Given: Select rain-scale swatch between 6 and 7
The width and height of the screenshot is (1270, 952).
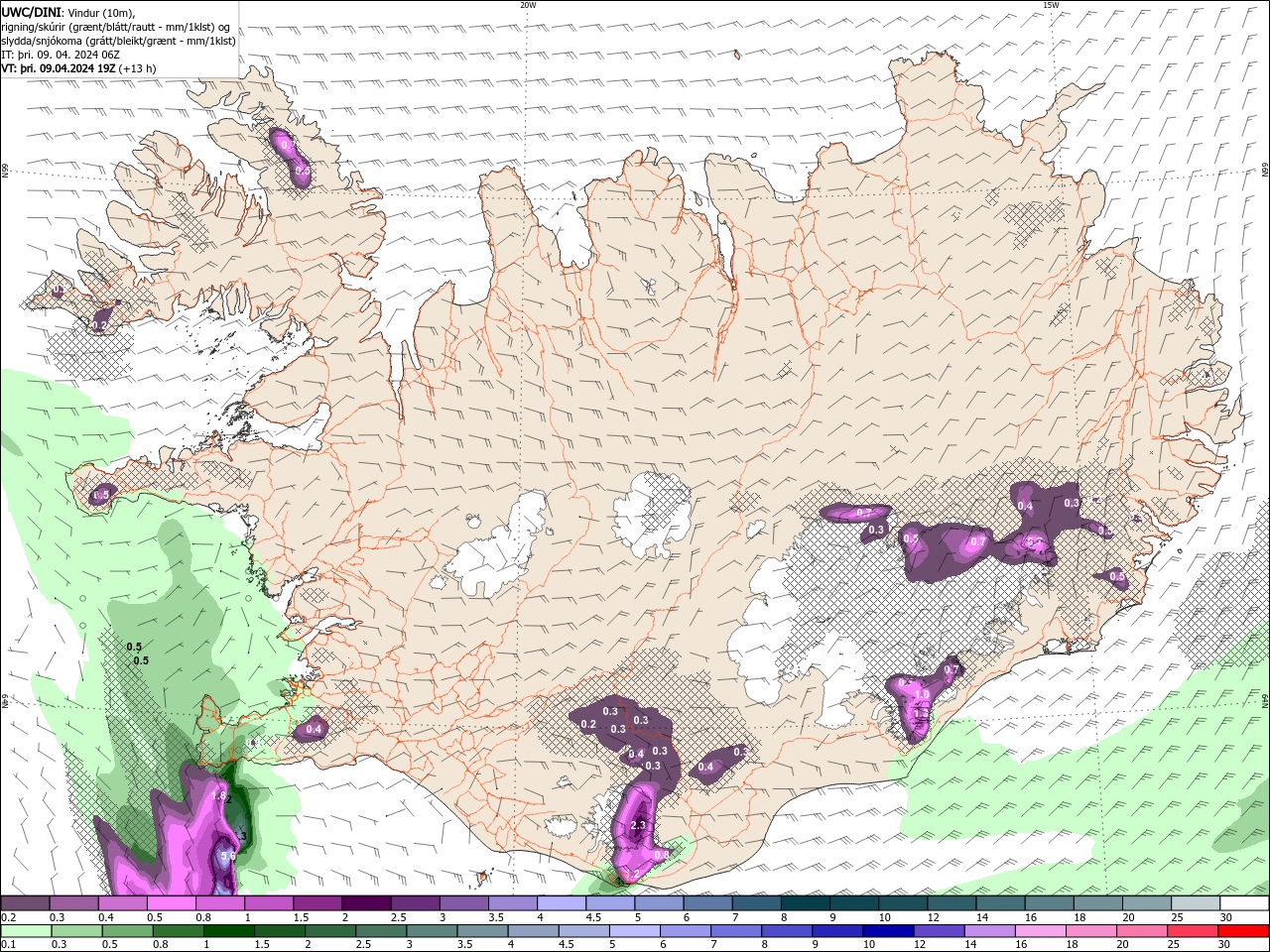Looking at the screenshot, I should 686,931.
